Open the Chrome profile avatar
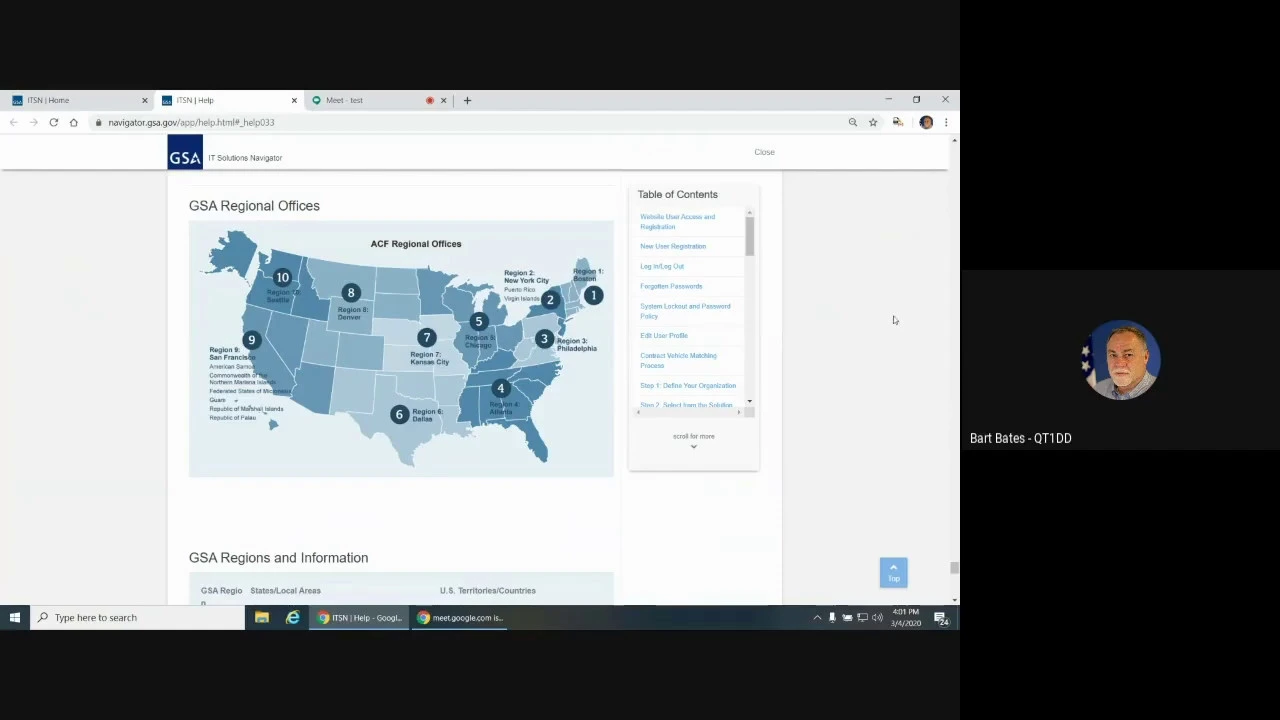The height and width of the screenshot is (720, 1280). (926, 122)
